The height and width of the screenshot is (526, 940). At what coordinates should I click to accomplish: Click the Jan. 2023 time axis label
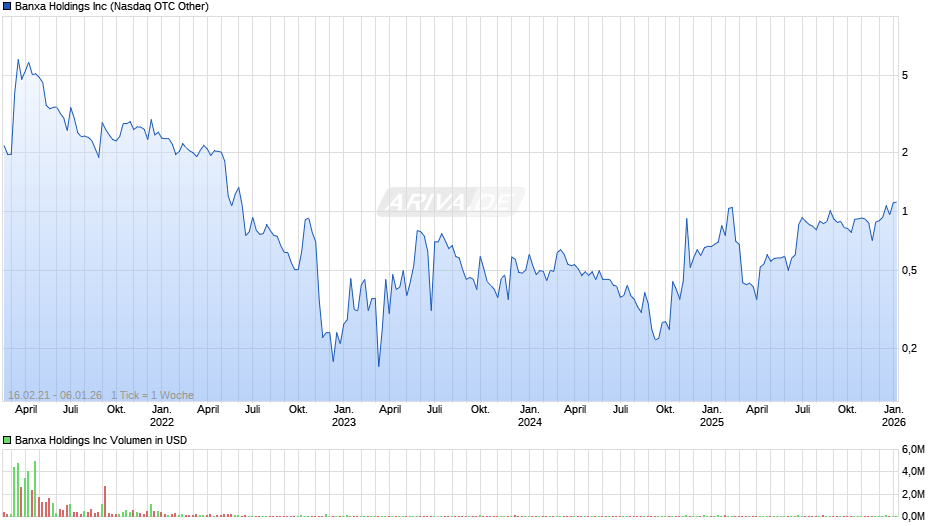coord(344,416)
